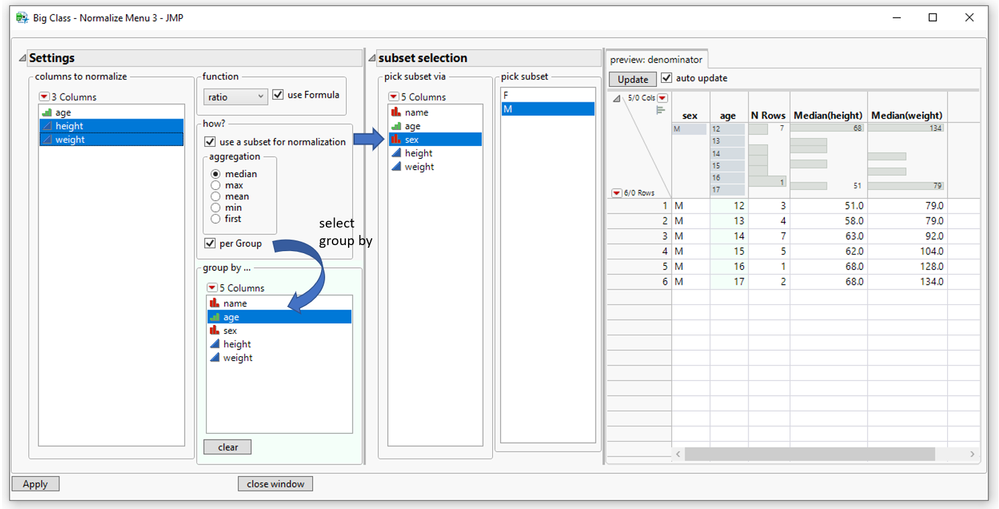Select M in pick subset list
The height and width of the screenshot is (509, 999).
pyautogui.click(x=548, y=109)
